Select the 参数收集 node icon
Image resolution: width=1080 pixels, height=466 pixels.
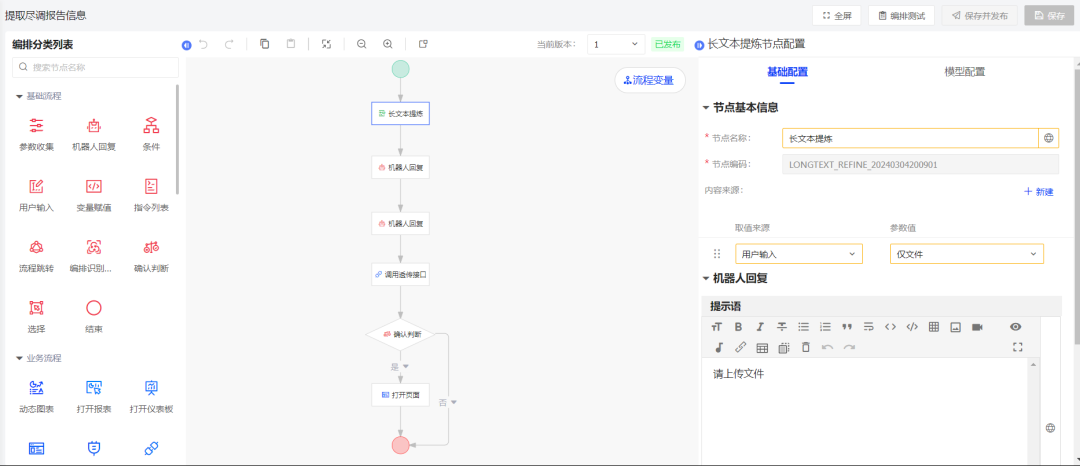tap(36, 126)
